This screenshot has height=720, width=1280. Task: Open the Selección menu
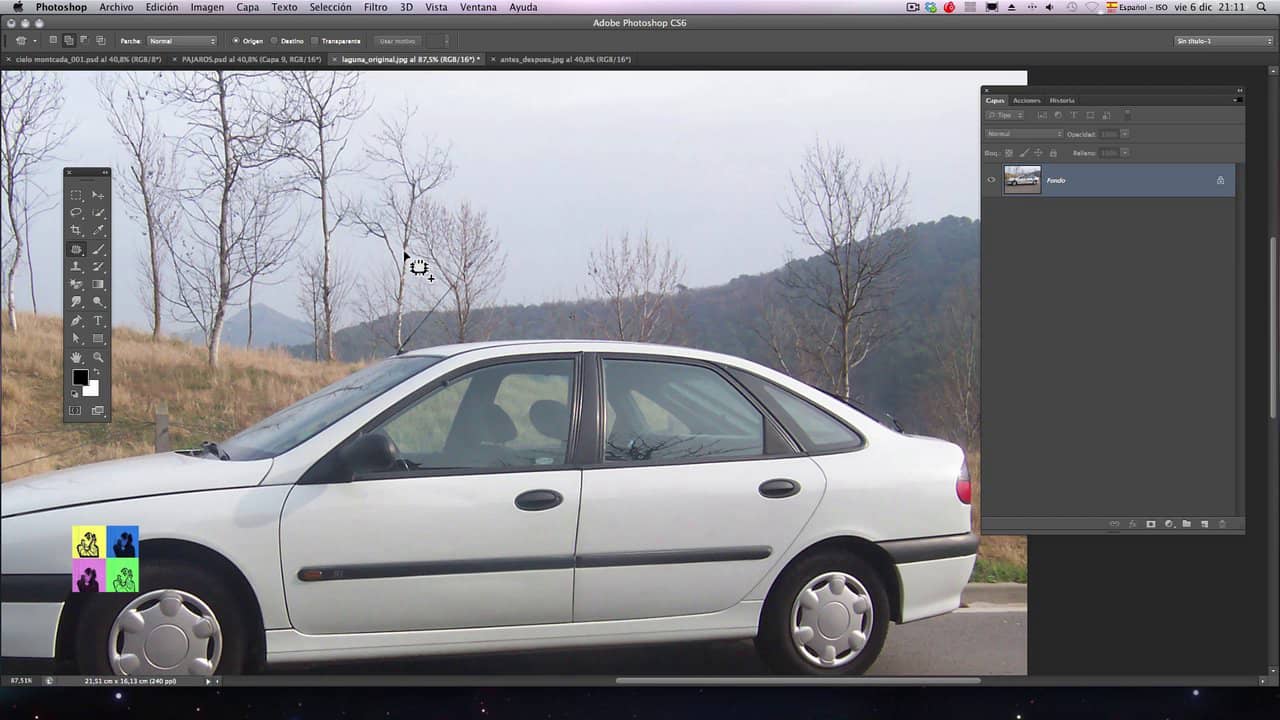pos(330,7)
